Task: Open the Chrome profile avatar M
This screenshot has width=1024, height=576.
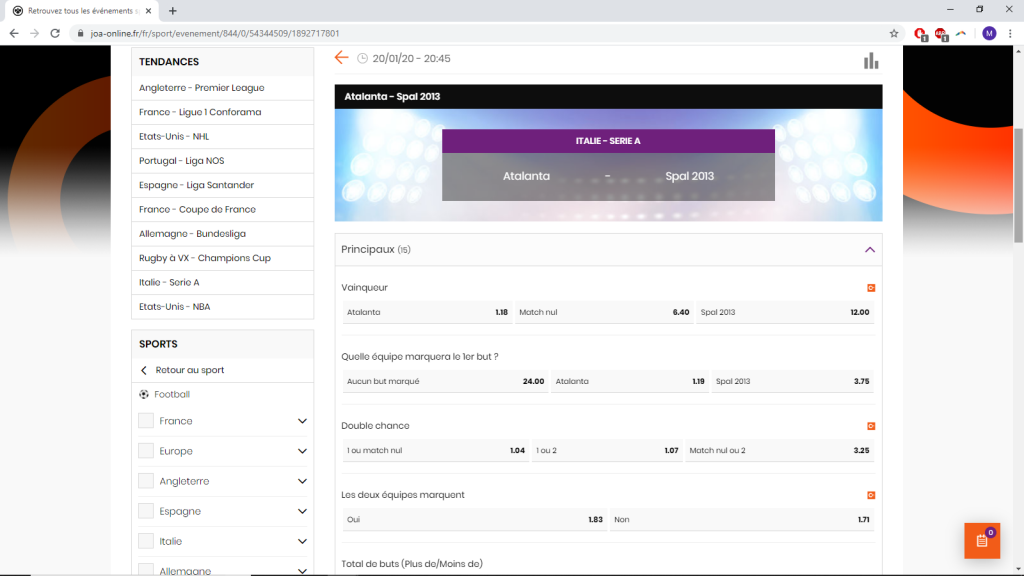Action: tap(989, 33)
